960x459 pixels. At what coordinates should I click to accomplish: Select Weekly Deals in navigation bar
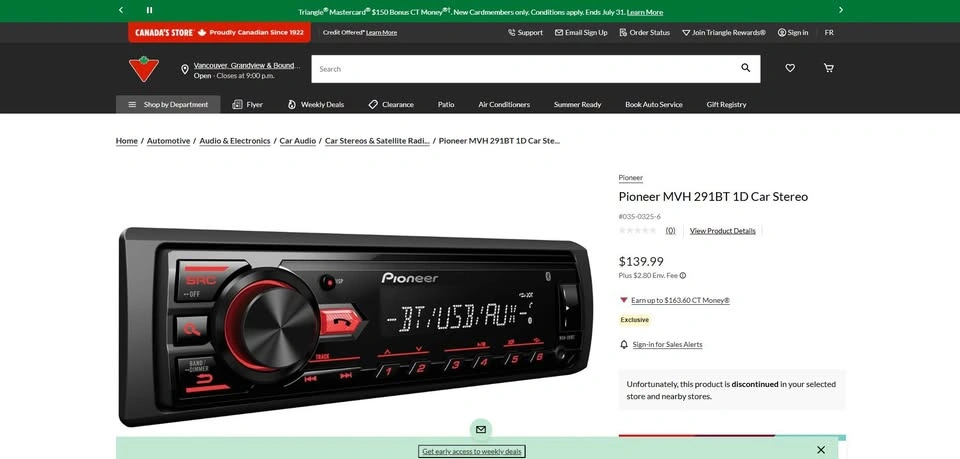(x=315, y=104)
